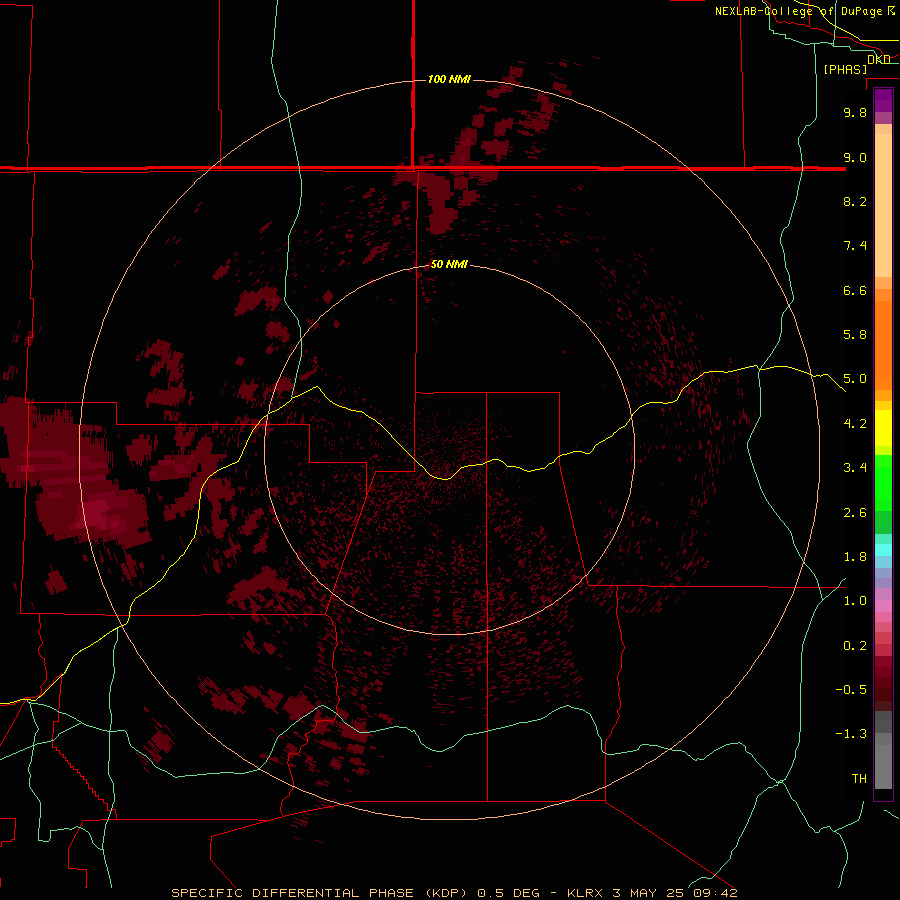The height and width of the screenshot is (900, 900).
Task: Click the 5.0 scale value
Action: coord(855,379)
